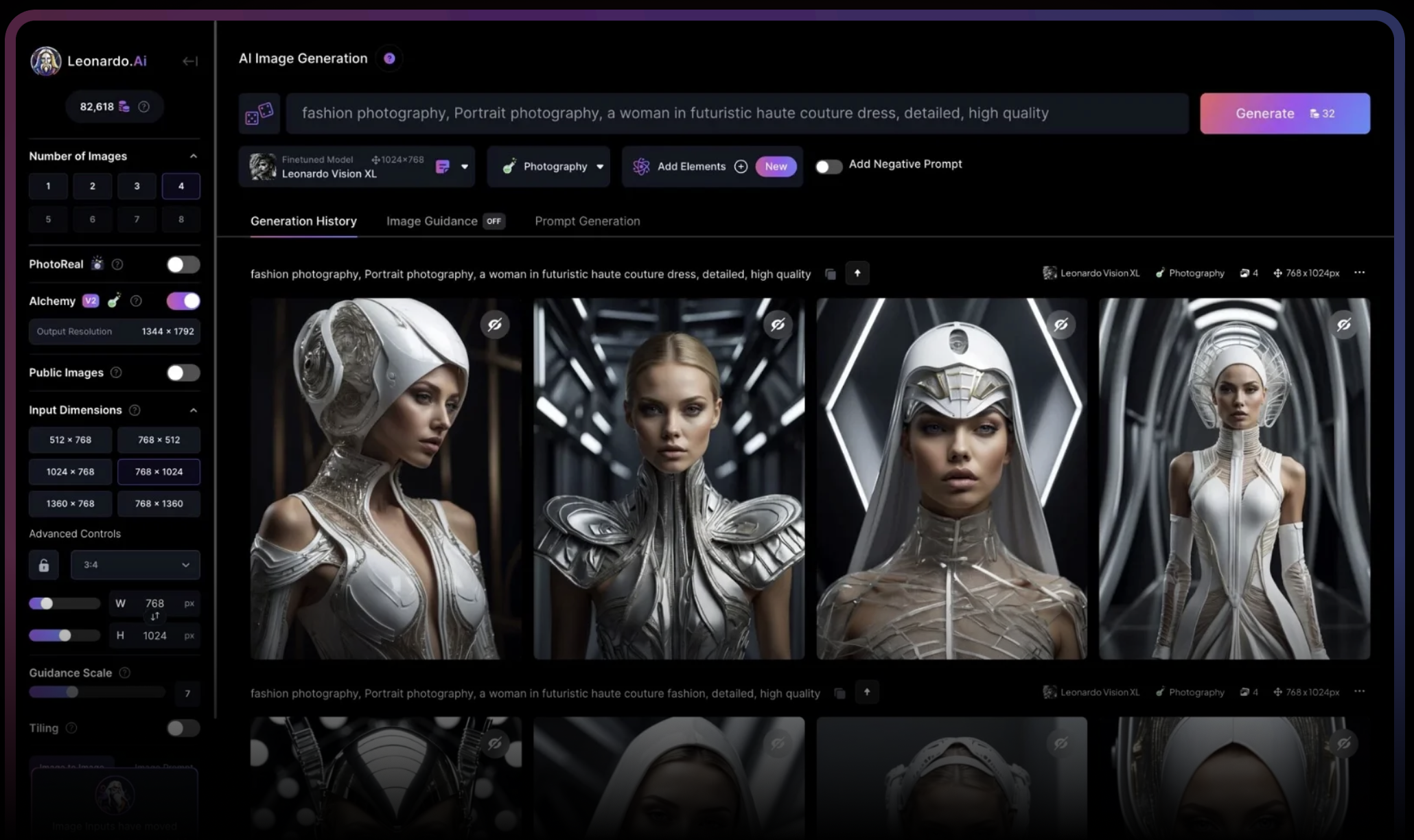Adjust the Guidance Scale slider
Viewport: 1414px width, 840px height.
72,692
